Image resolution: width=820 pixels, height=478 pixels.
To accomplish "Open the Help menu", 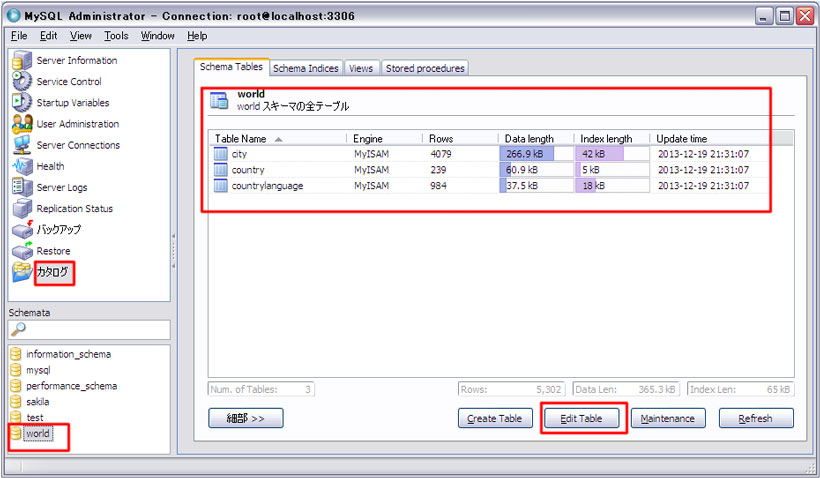I will click(x=197, y=36).
